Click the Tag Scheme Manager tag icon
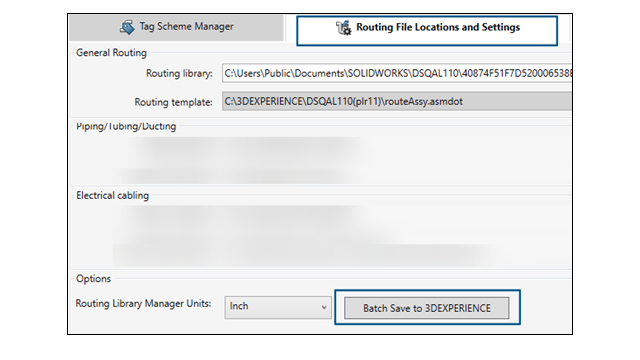Image resolution: width=640 pixels, height=360 pixels. coord(127,27)
